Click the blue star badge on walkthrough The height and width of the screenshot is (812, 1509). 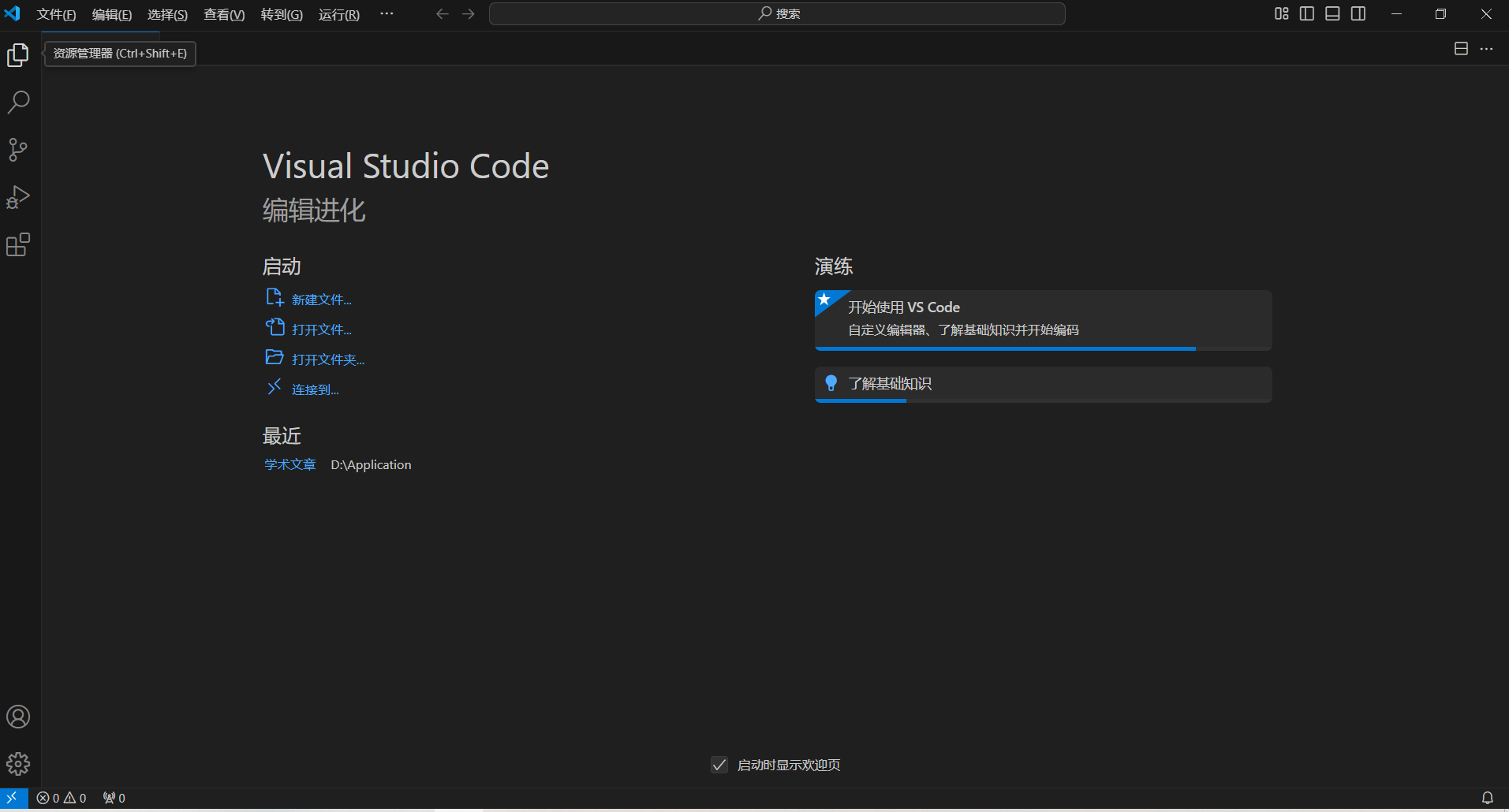pos(825,300)
